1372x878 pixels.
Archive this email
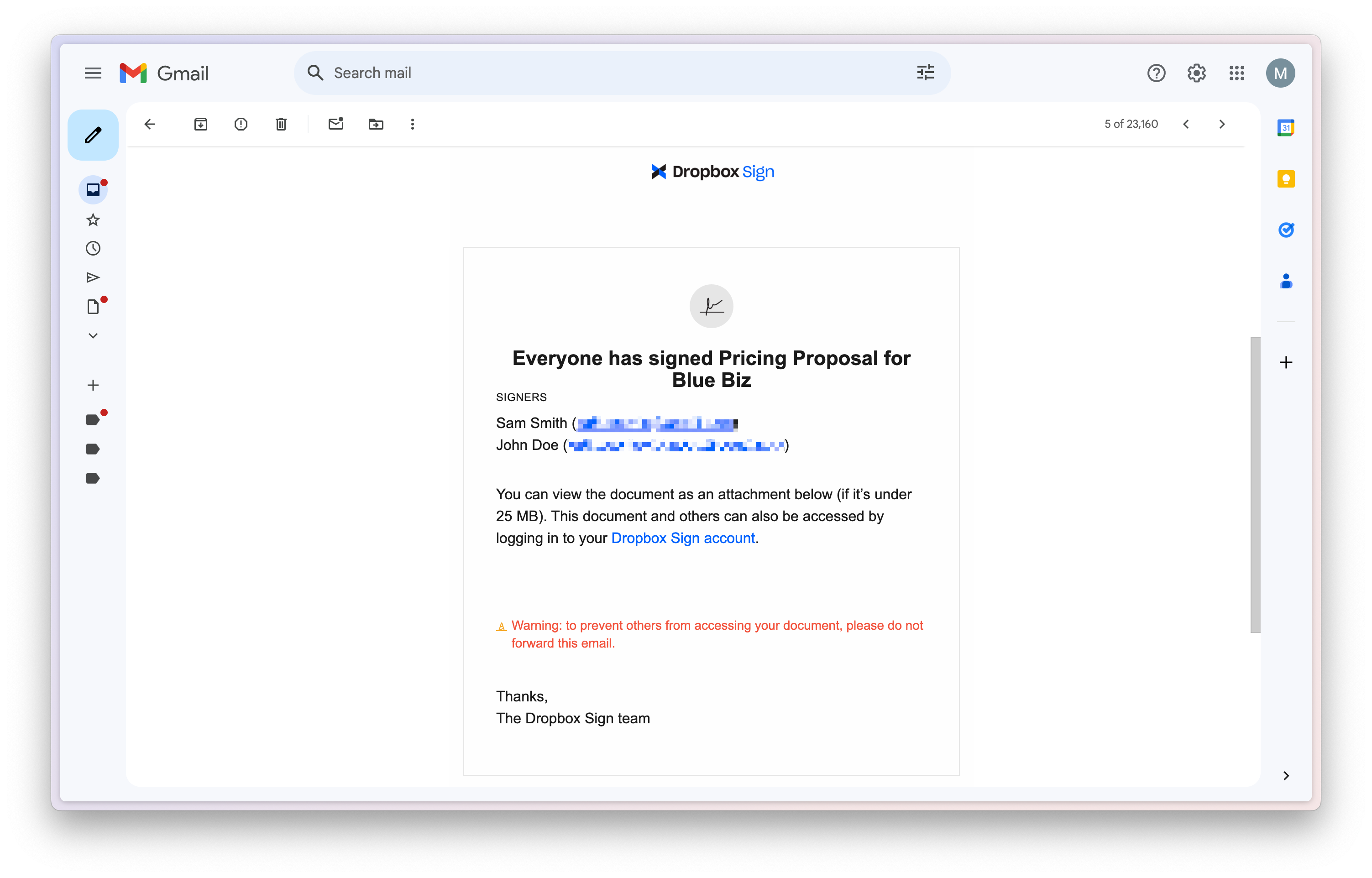click(x=201, y=124)
